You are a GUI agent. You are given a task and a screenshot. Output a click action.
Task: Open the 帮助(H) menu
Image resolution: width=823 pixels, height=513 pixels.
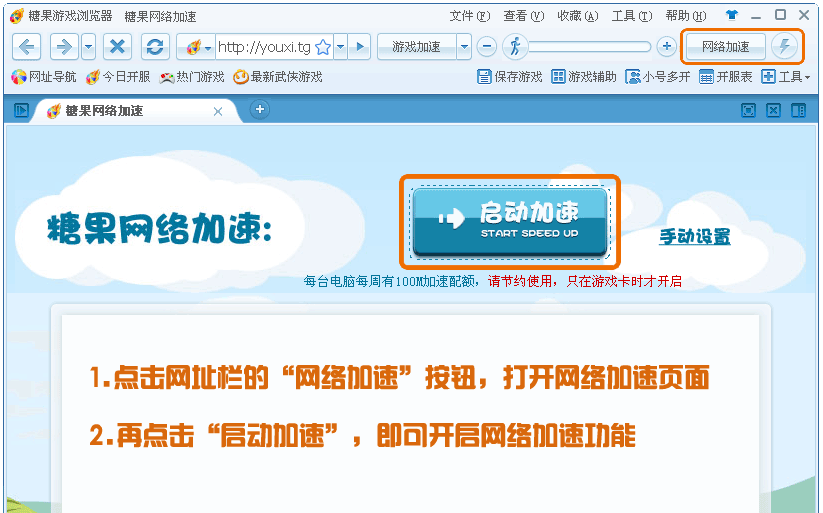click(686, 16)
